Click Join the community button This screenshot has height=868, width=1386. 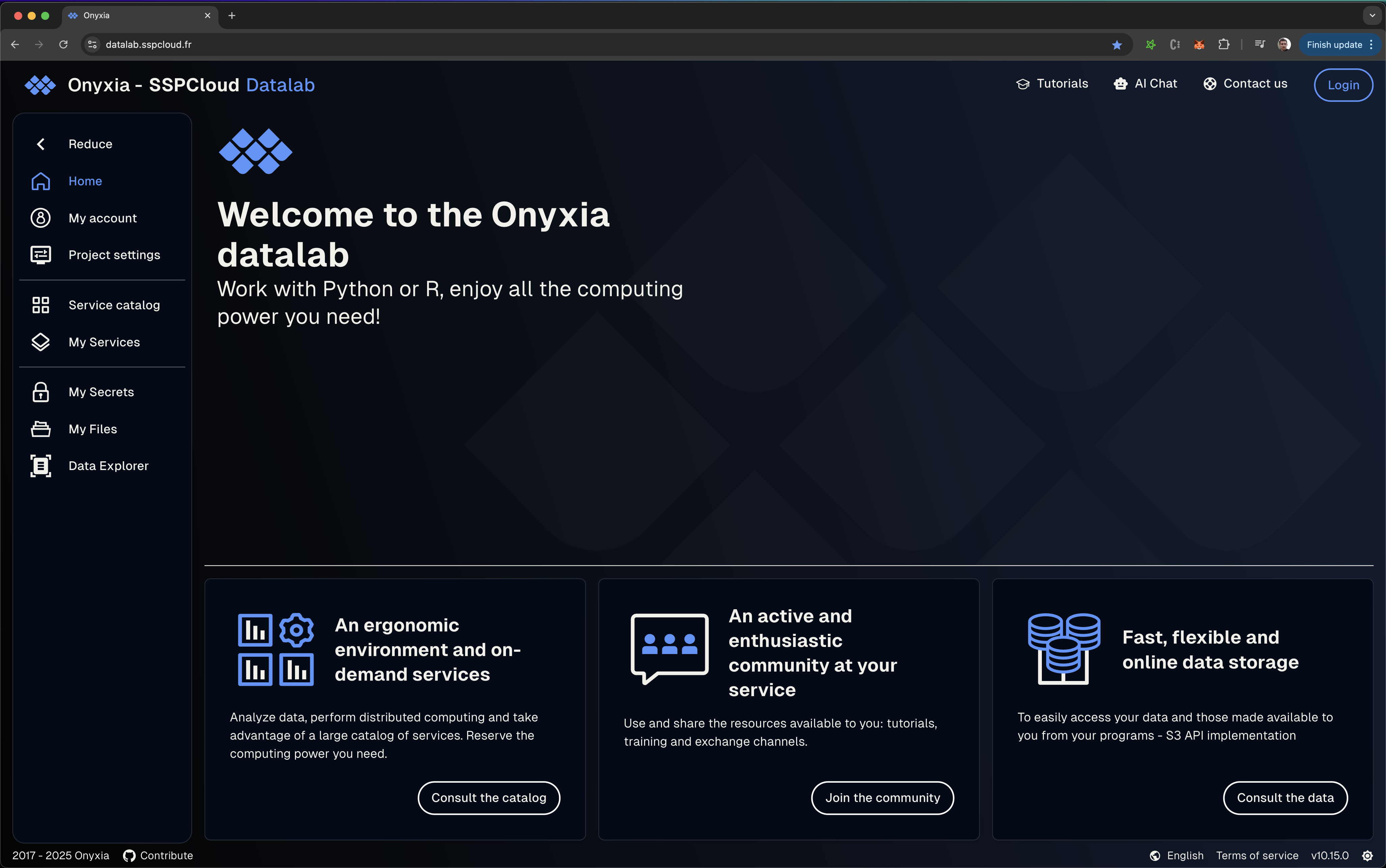882,797
